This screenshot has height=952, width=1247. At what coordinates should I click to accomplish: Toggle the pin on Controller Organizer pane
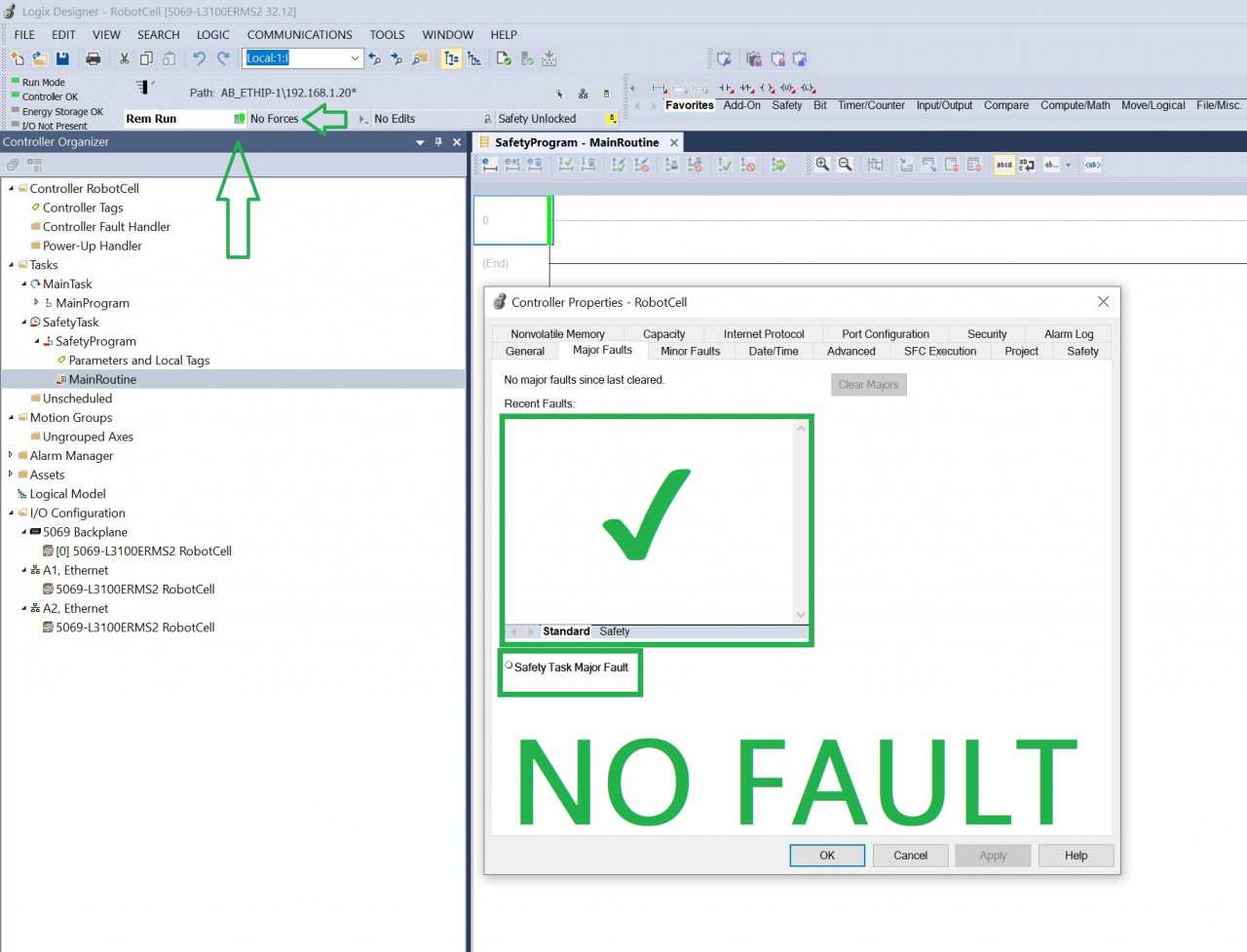tap(438, 142)
